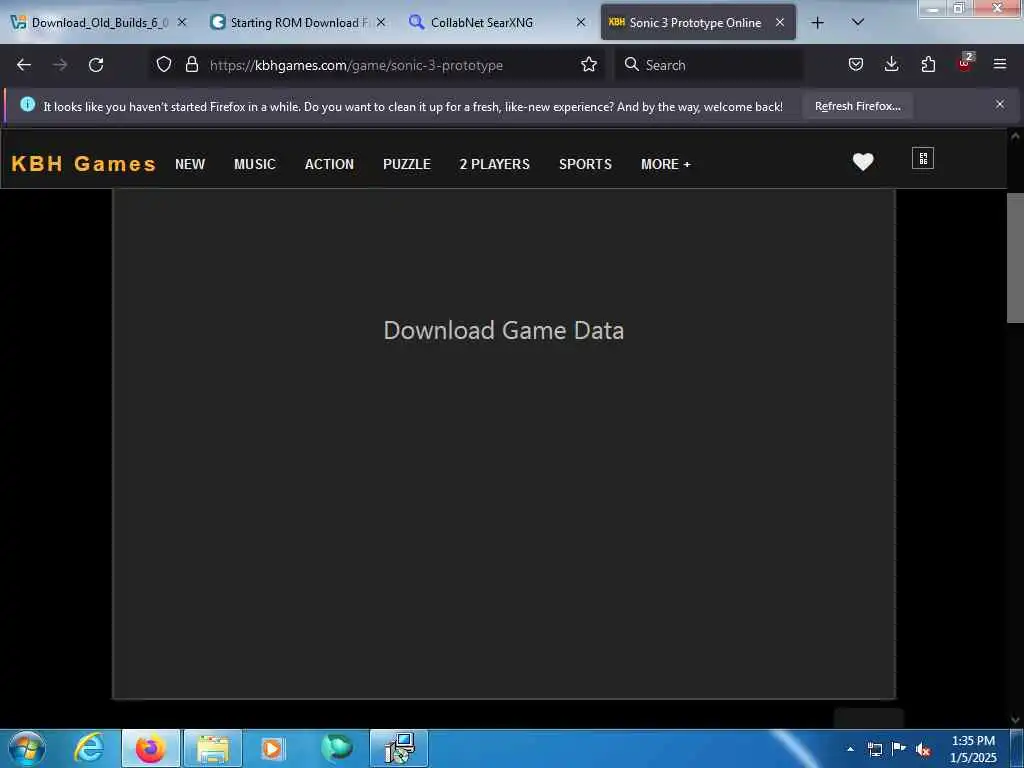Switch to Download_Old_Builds tab
The width and height of the screenshot is (1024, 768).
(98, 23)
